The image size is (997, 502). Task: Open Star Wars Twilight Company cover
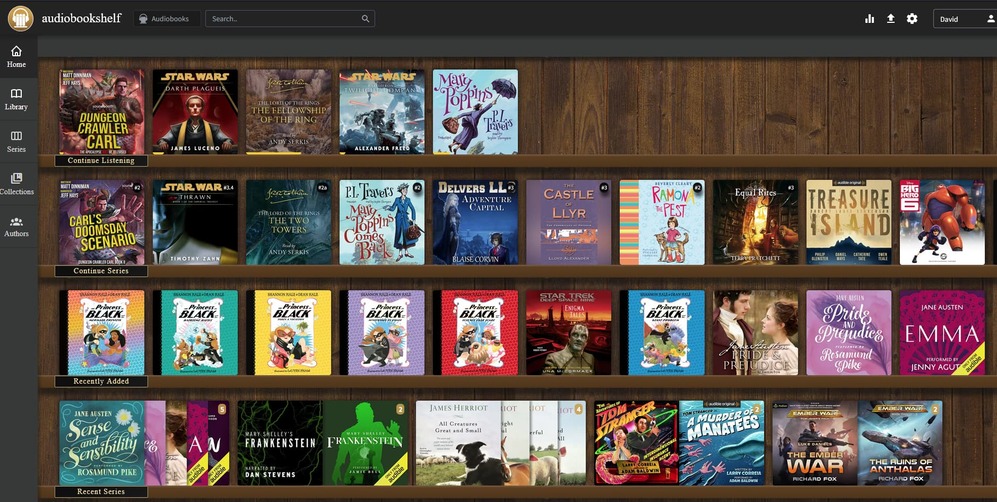pos(382,112)
